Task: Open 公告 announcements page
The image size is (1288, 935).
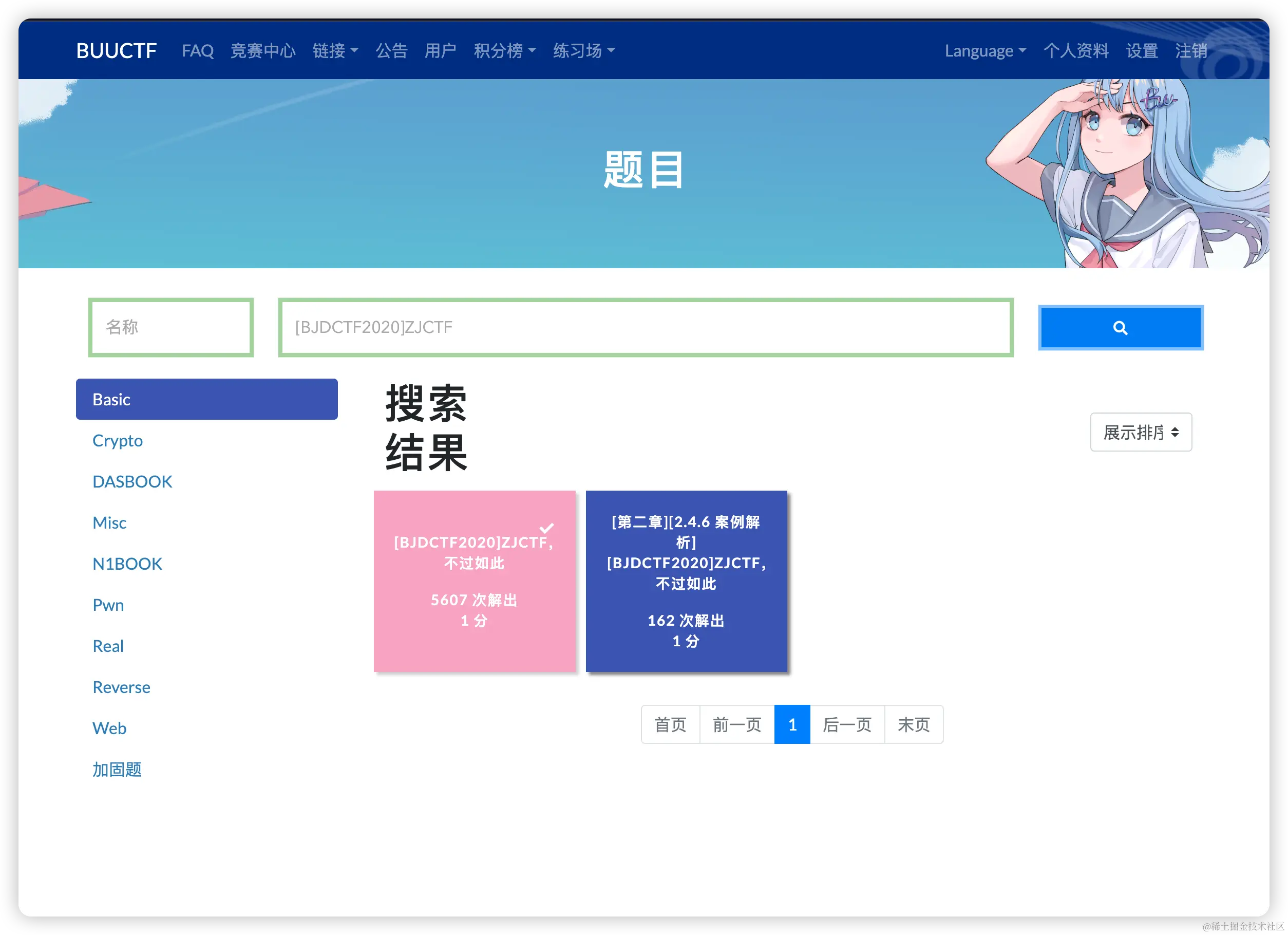Action: click(391, 51)
